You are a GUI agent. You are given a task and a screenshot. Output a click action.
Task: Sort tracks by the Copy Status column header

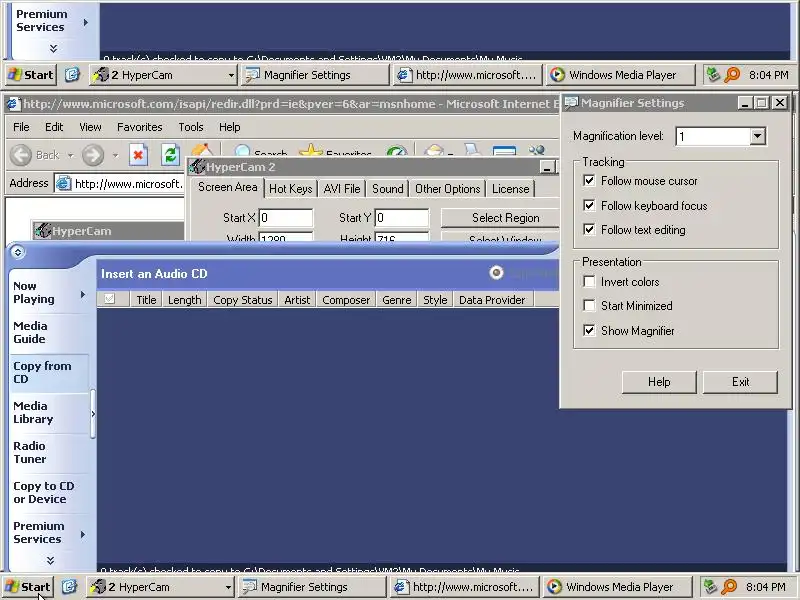point(242,299)
